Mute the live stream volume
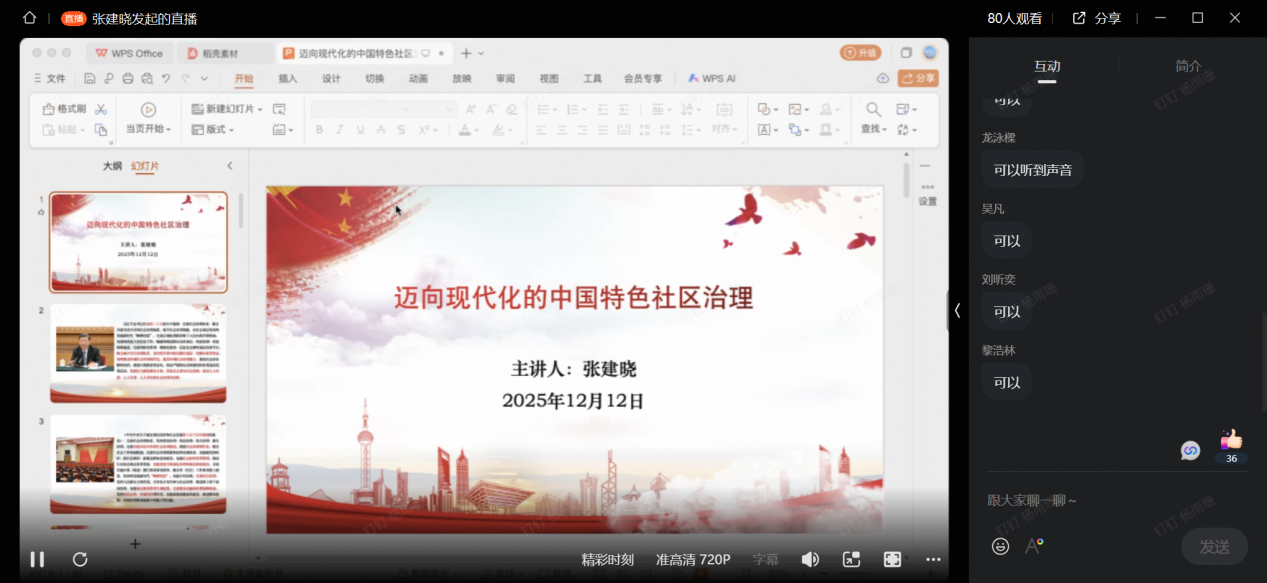This screenshot has height=583, width=1267. 810,559
